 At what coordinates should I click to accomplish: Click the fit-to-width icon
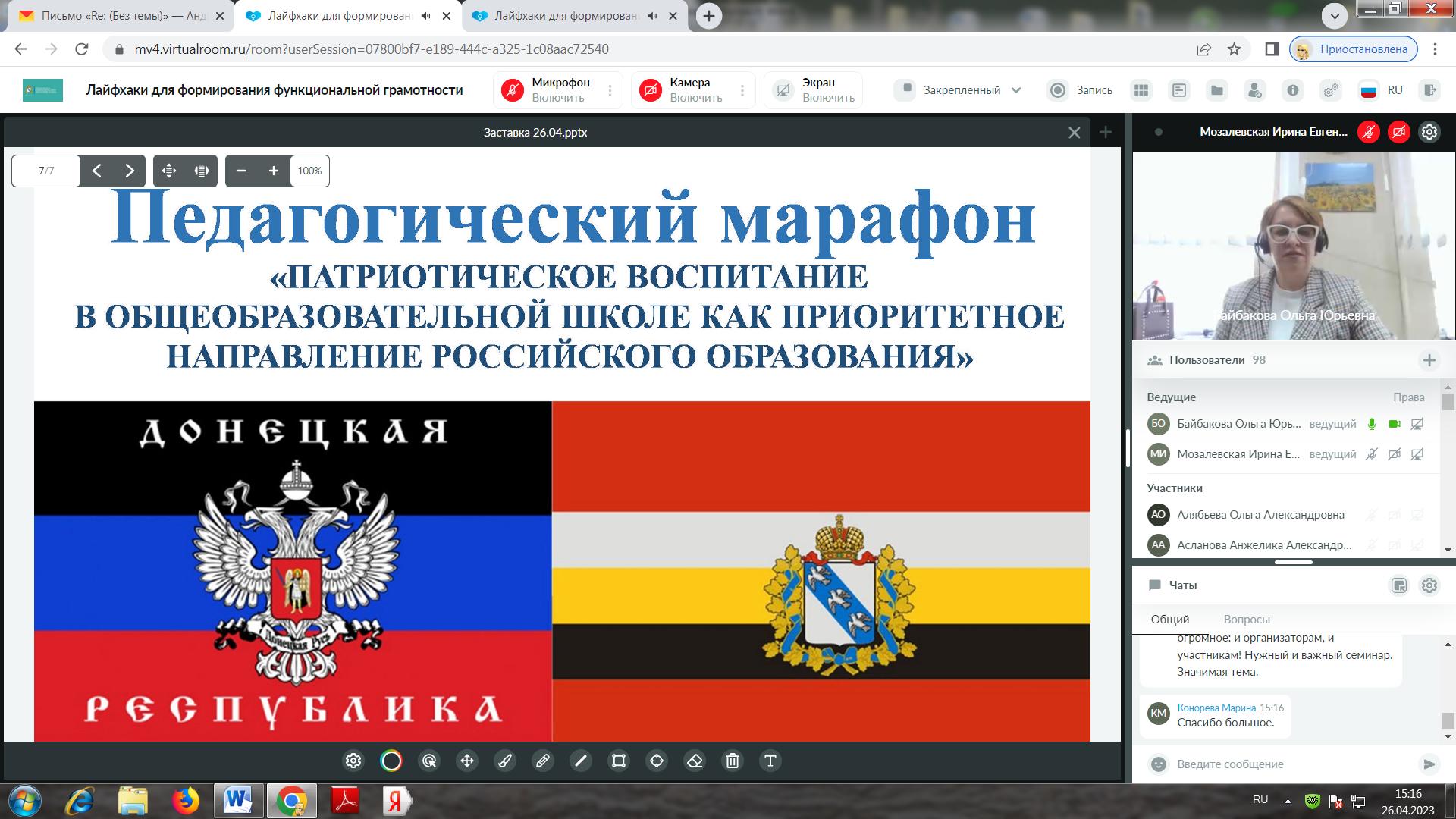pyautogui.click(x=202, y=171)
